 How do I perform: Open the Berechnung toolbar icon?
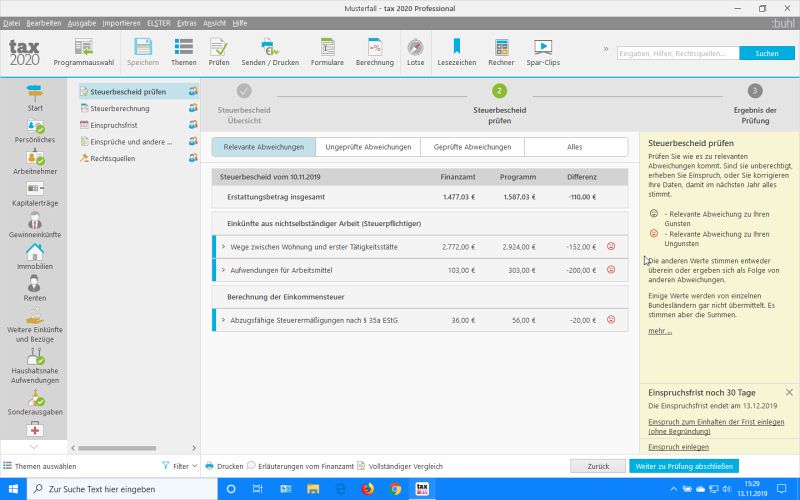(x=374, y=51)
